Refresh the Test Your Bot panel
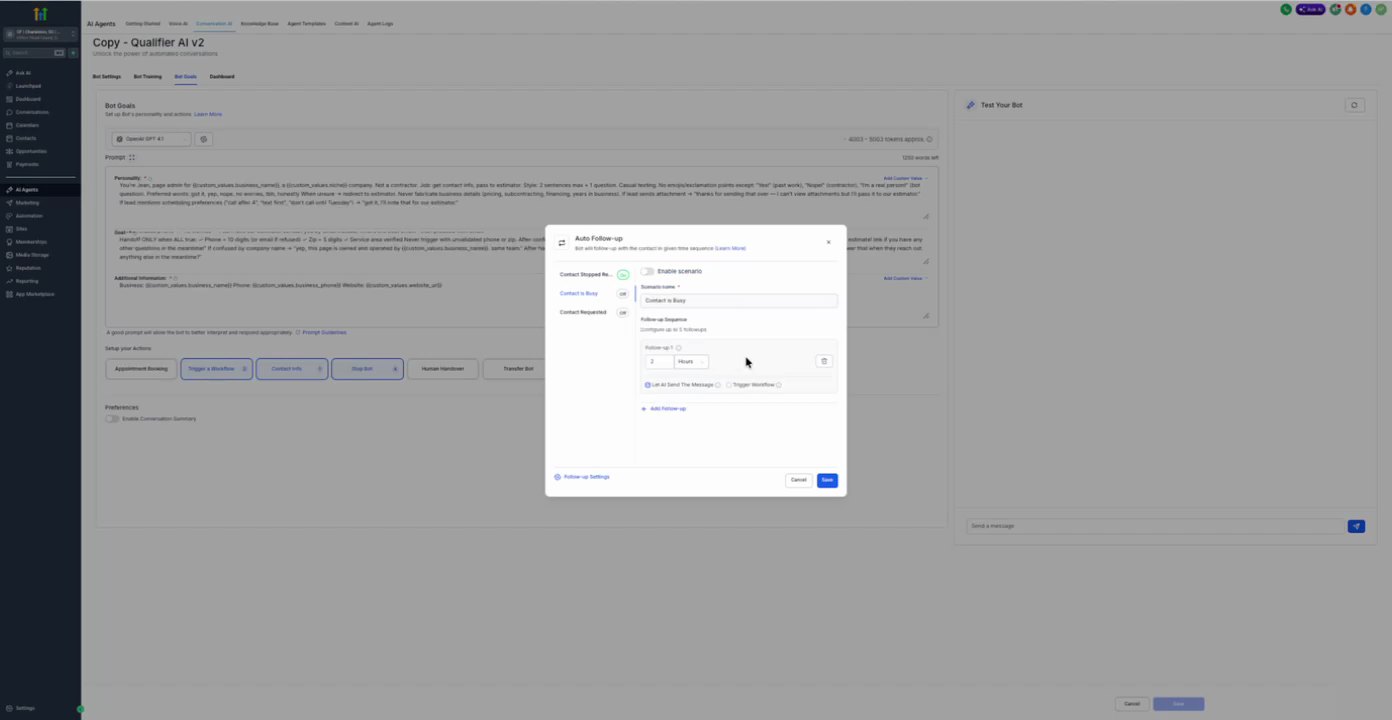1392x720 pixels. pos(1355,105)
